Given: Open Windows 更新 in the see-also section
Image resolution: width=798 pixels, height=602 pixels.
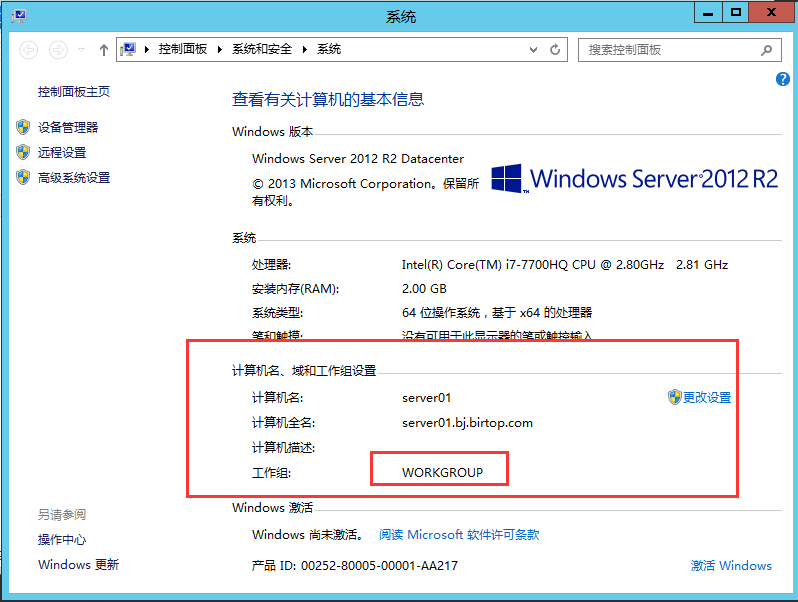Looking at the screenshot, I should tap(78, 564).
